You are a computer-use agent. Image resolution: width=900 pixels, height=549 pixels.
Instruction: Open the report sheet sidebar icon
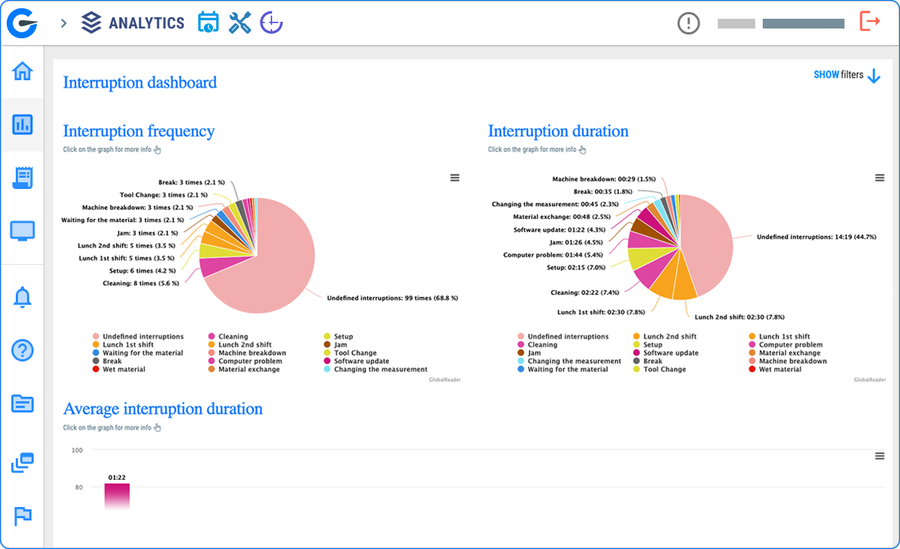22,178
